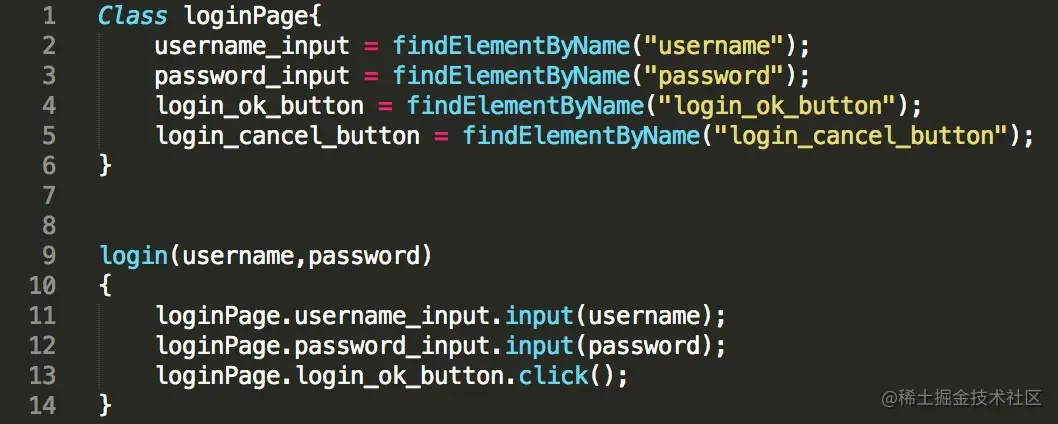The width and height of the screenshot is (1058, 424).
Task: Click input method on line 11
Action: click(539, 316)
